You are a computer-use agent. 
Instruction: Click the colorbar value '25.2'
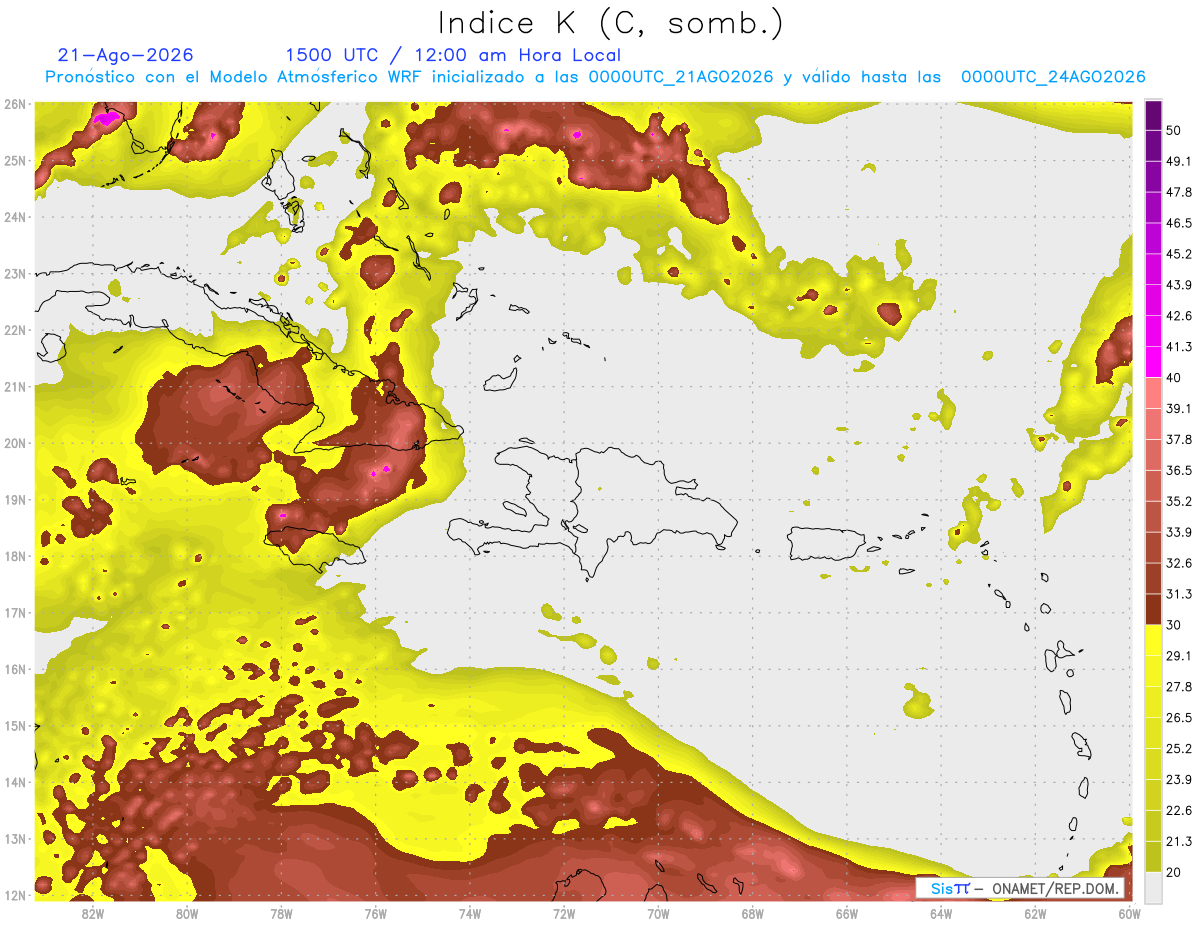[x=1180, y=749]
